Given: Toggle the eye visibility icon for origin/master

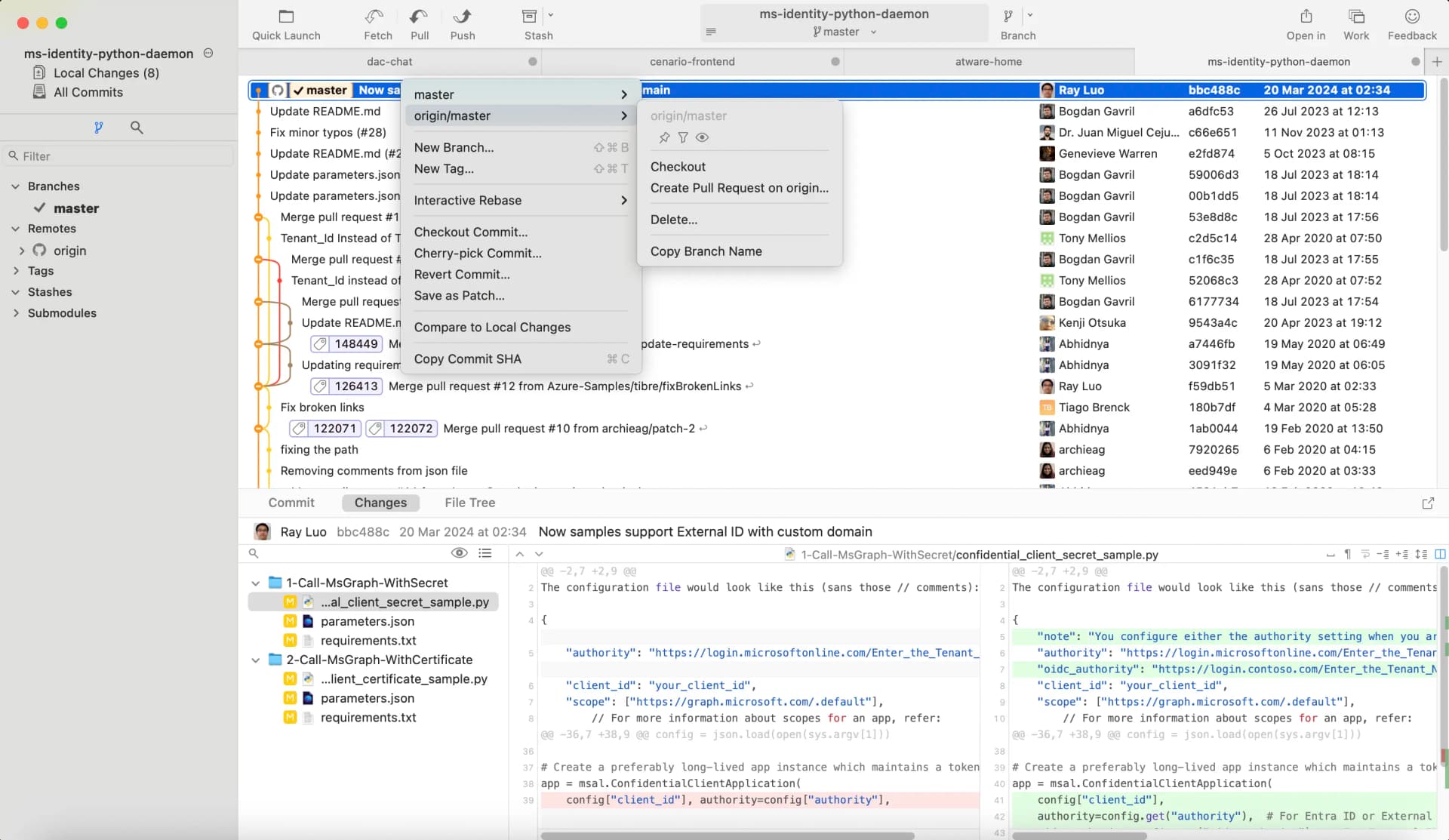Looking at the screenshot, I should (x=703, y=137).
